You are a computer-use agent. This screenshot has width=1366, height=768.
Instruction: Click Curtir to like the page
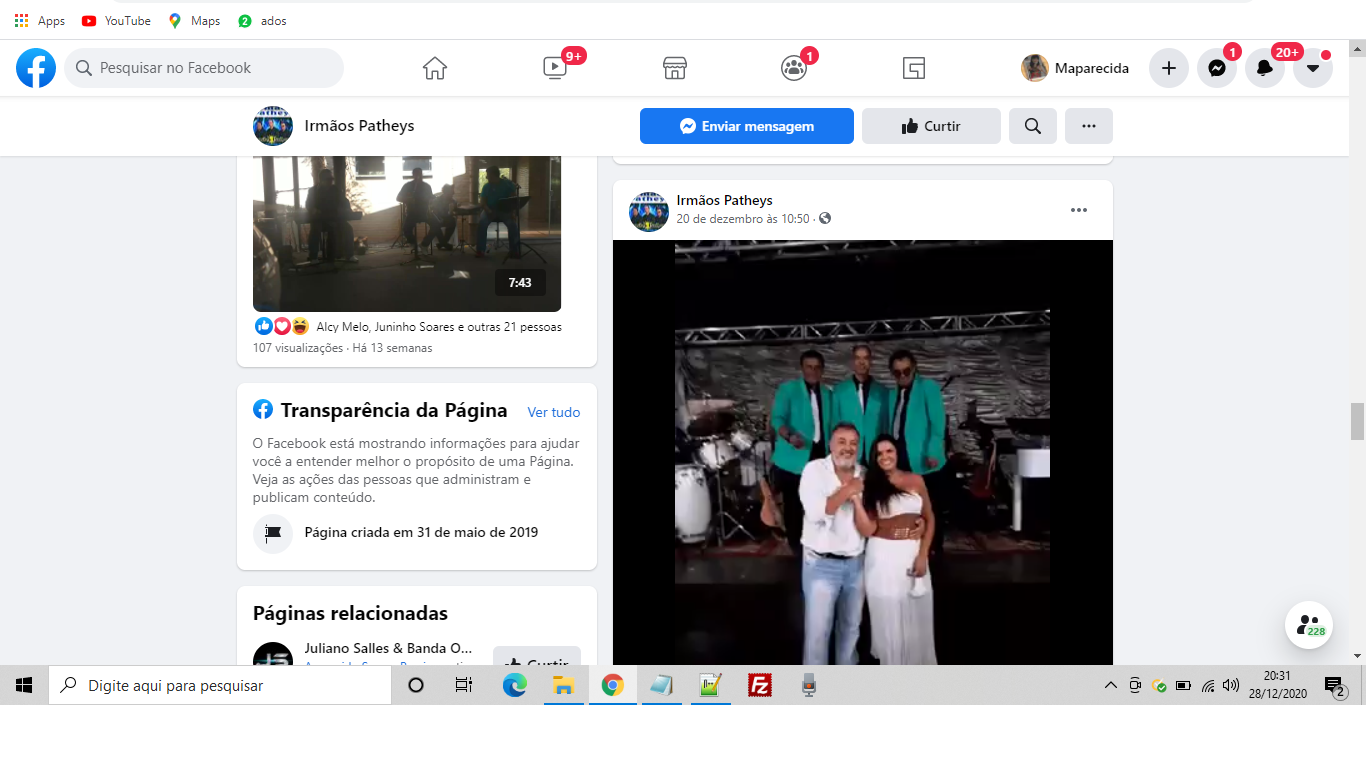click(931, 126)
